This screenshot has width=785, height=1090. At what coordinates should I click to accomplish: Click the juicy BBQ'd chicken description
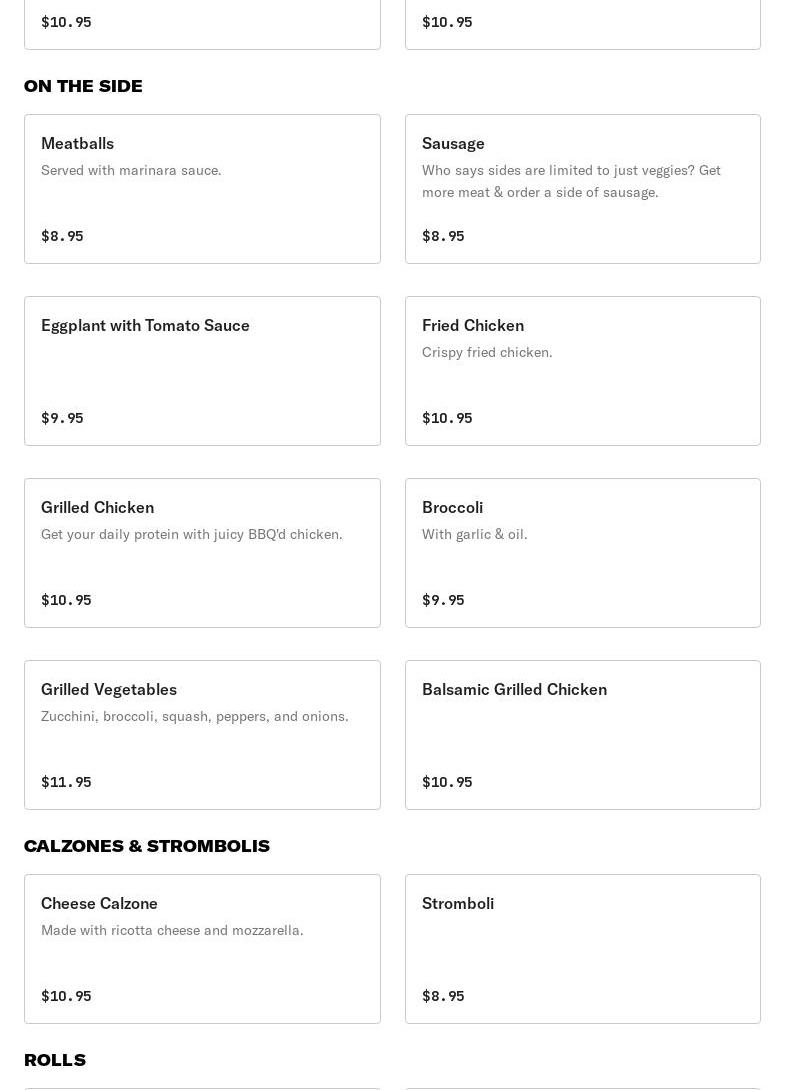click(192, 534)
